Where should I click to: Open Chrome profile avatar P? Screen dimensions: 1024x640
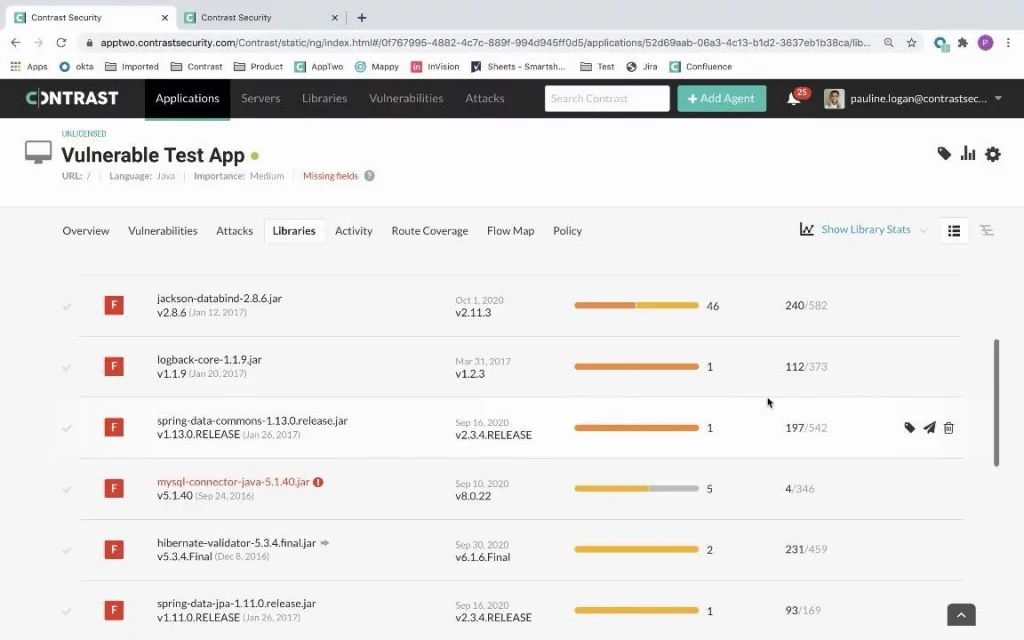pyautogui.click(x=985, y=42)
